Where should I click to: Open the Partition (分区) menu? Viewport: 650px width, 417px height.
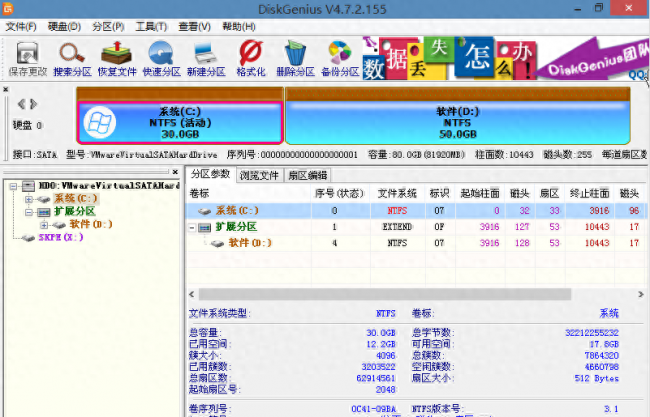click(x=108, y=27)
